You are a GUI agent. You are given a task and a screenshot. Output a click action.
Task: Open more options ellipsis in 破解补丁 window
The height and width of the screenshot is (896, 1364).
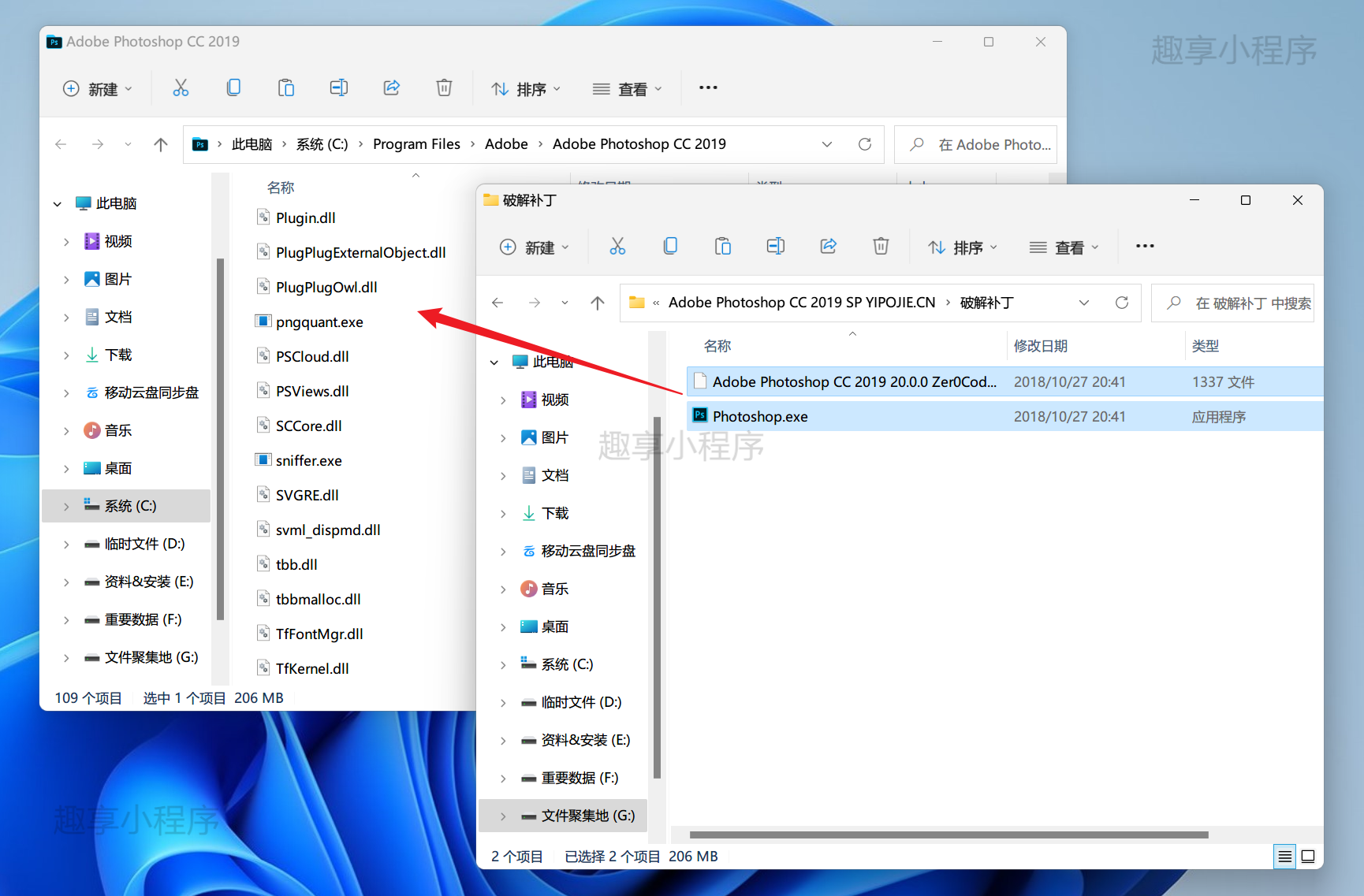click(1145, 247)
